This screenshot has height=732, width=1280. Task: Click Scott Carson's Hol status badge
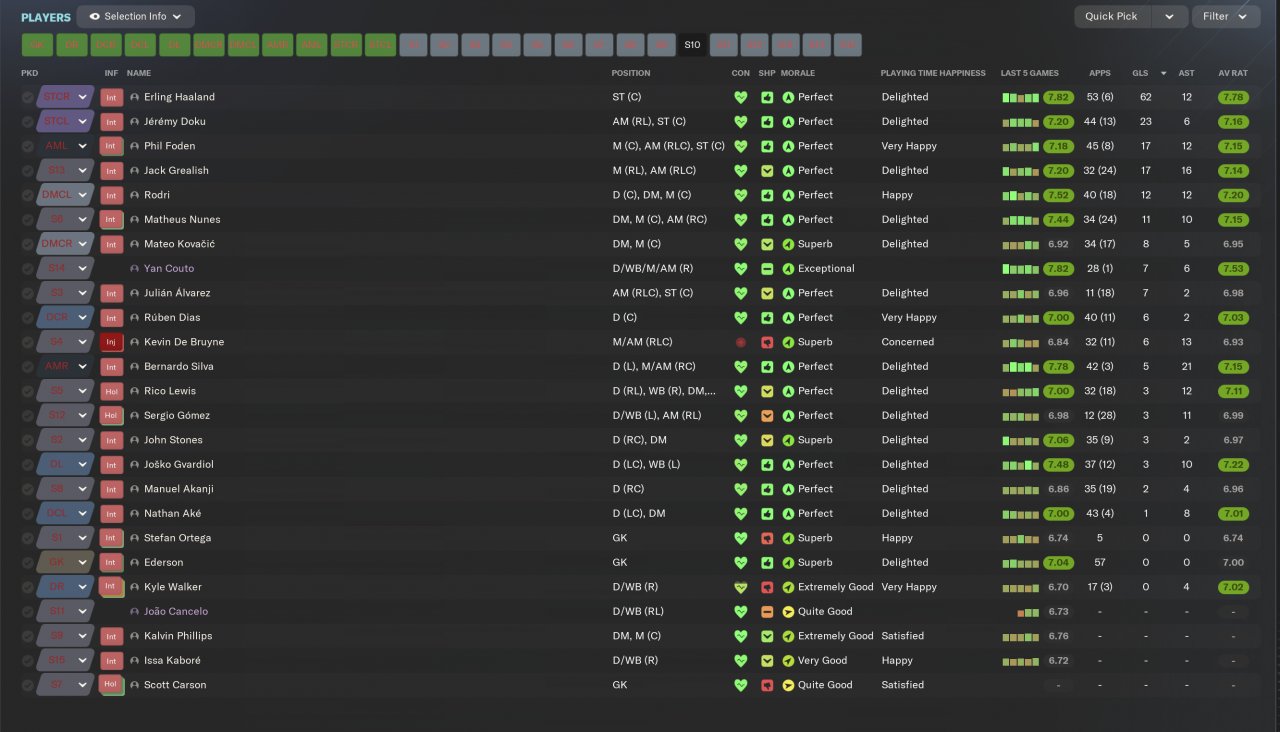pos(112,685)
